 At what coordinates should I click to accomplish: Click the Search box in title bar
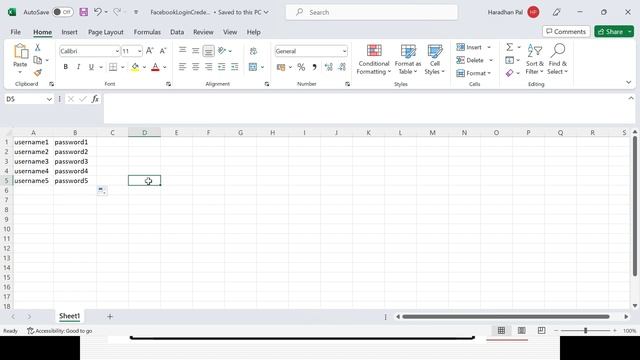coord(372,12)
